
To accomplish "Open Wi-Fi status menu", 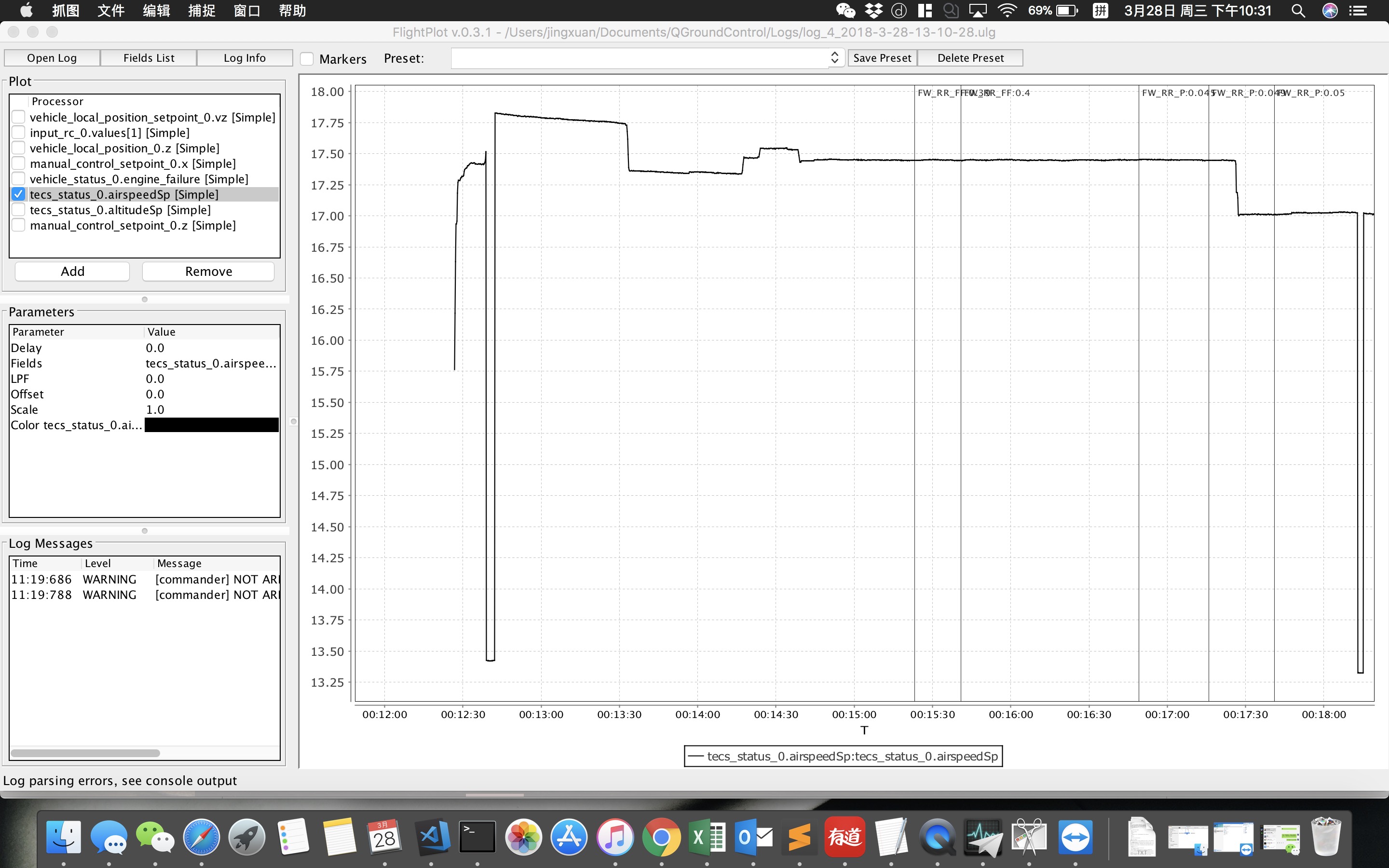I will pos(1008,10).
